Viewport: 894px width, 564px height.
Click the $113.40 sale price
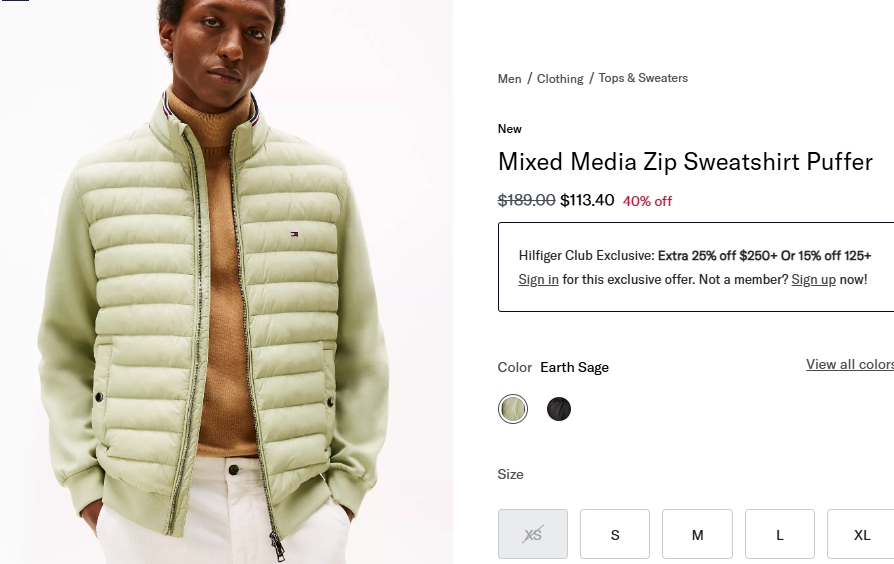click(x=587, y=200)
